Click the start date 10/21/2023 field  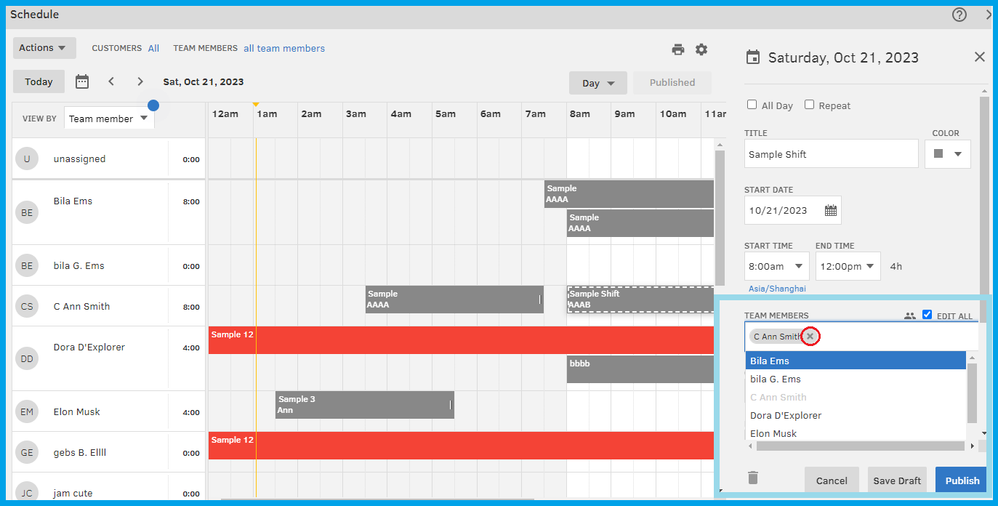click(x=792, y=211)
